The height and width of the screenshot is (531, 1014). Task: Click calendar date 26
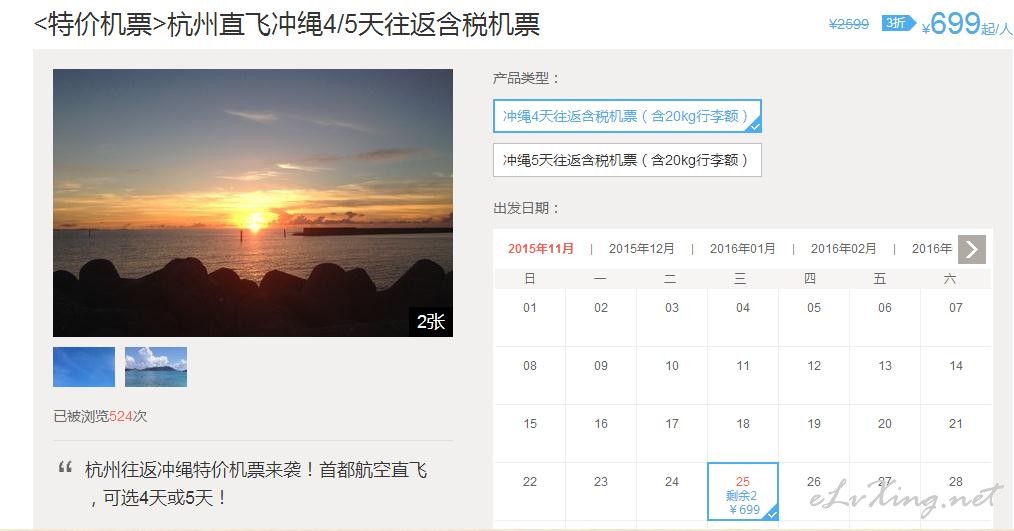click(814, 482)
